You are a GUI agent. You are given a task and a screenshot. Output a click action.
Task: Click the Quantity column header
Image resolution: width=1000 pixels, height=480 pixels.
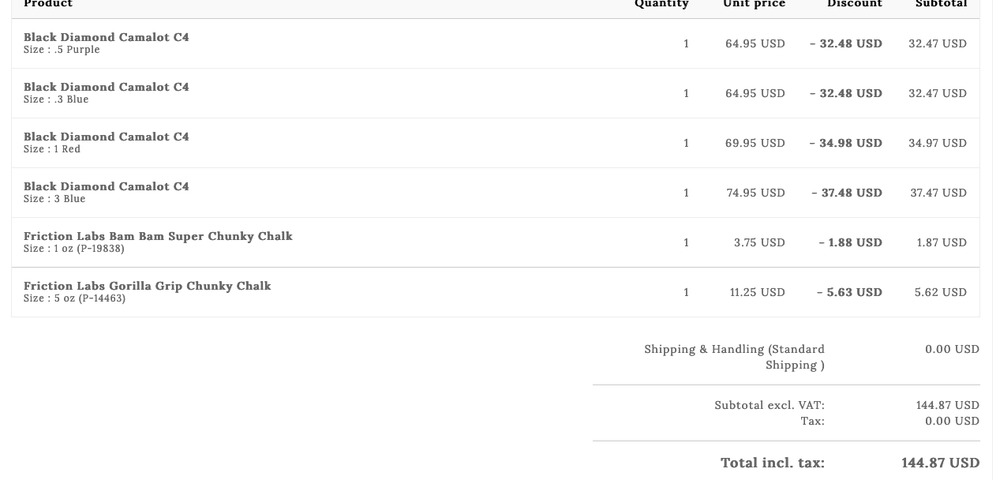(x=661, y=4)
